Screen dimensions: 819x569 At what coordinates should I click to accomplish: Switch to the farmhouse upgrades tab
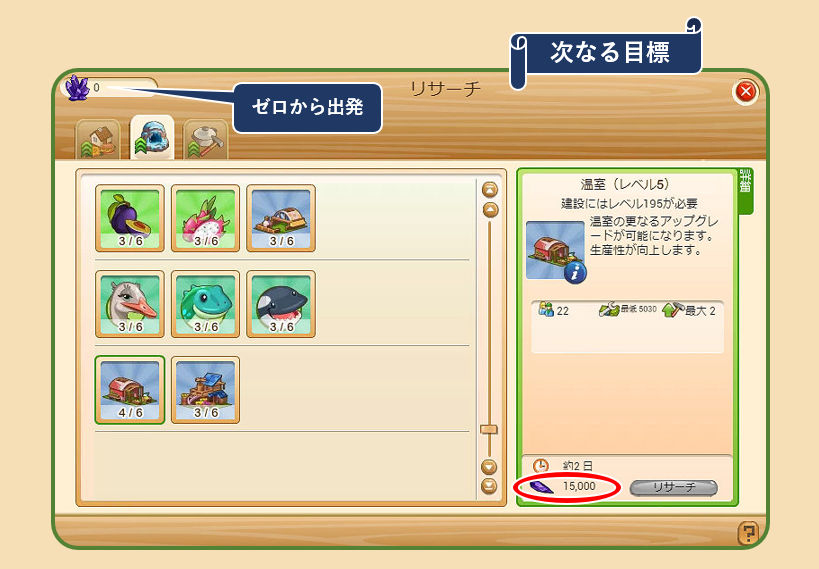98,140
